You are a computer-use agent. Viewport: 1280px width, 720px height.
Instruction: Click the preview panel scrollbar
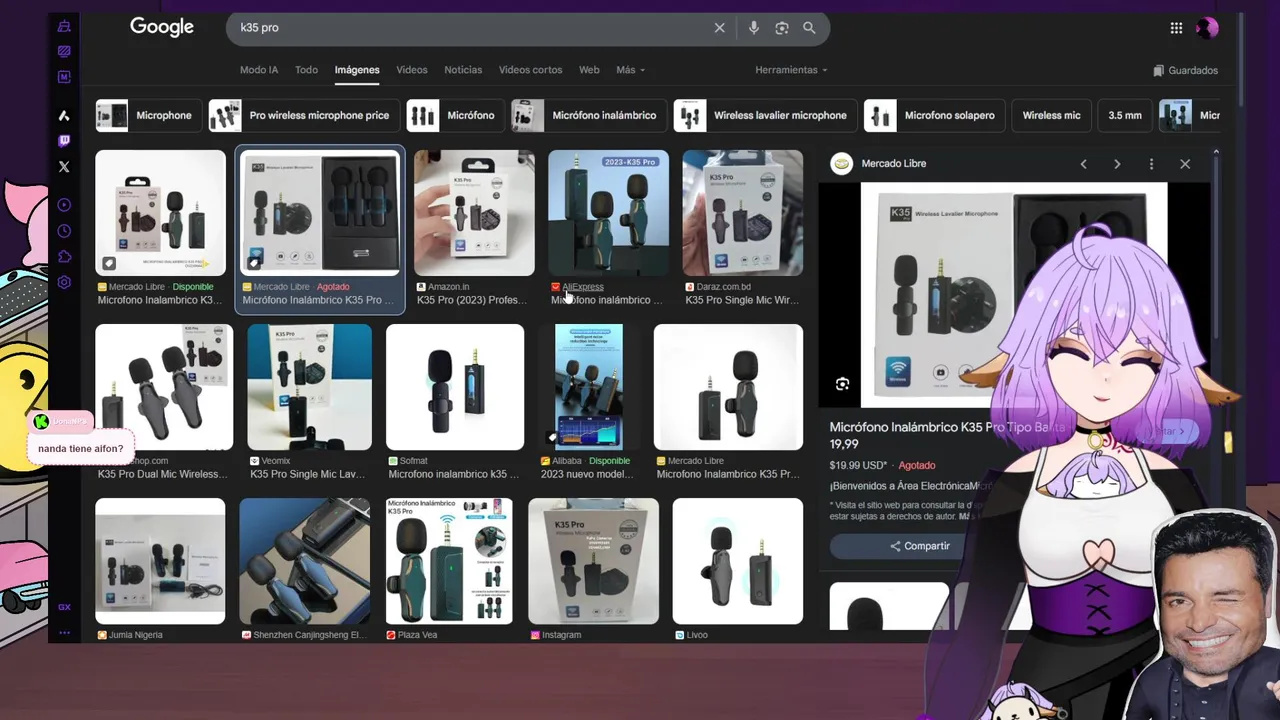click(1216, 250)
